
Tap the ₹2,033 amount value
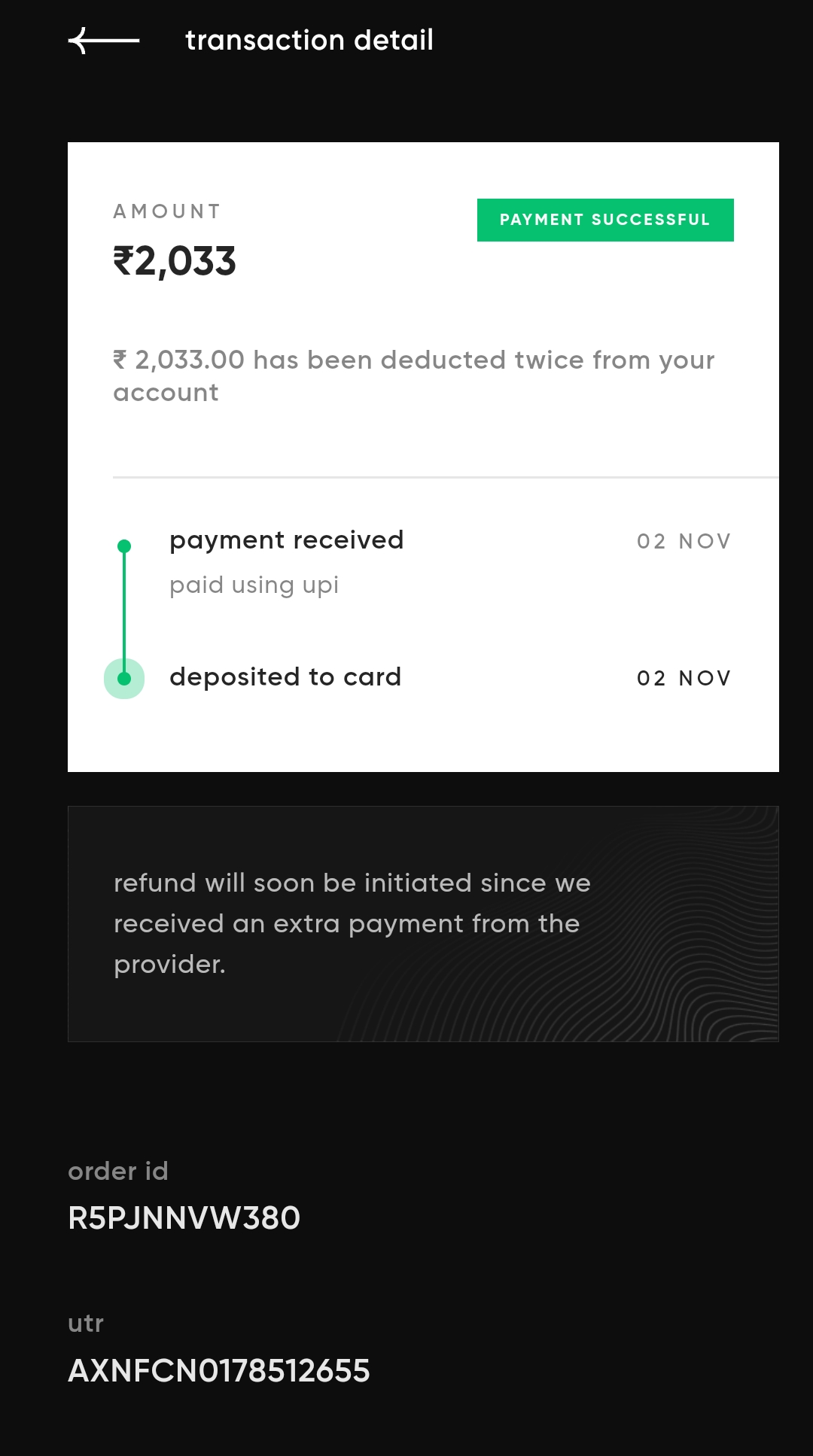[x=175, y=262]
